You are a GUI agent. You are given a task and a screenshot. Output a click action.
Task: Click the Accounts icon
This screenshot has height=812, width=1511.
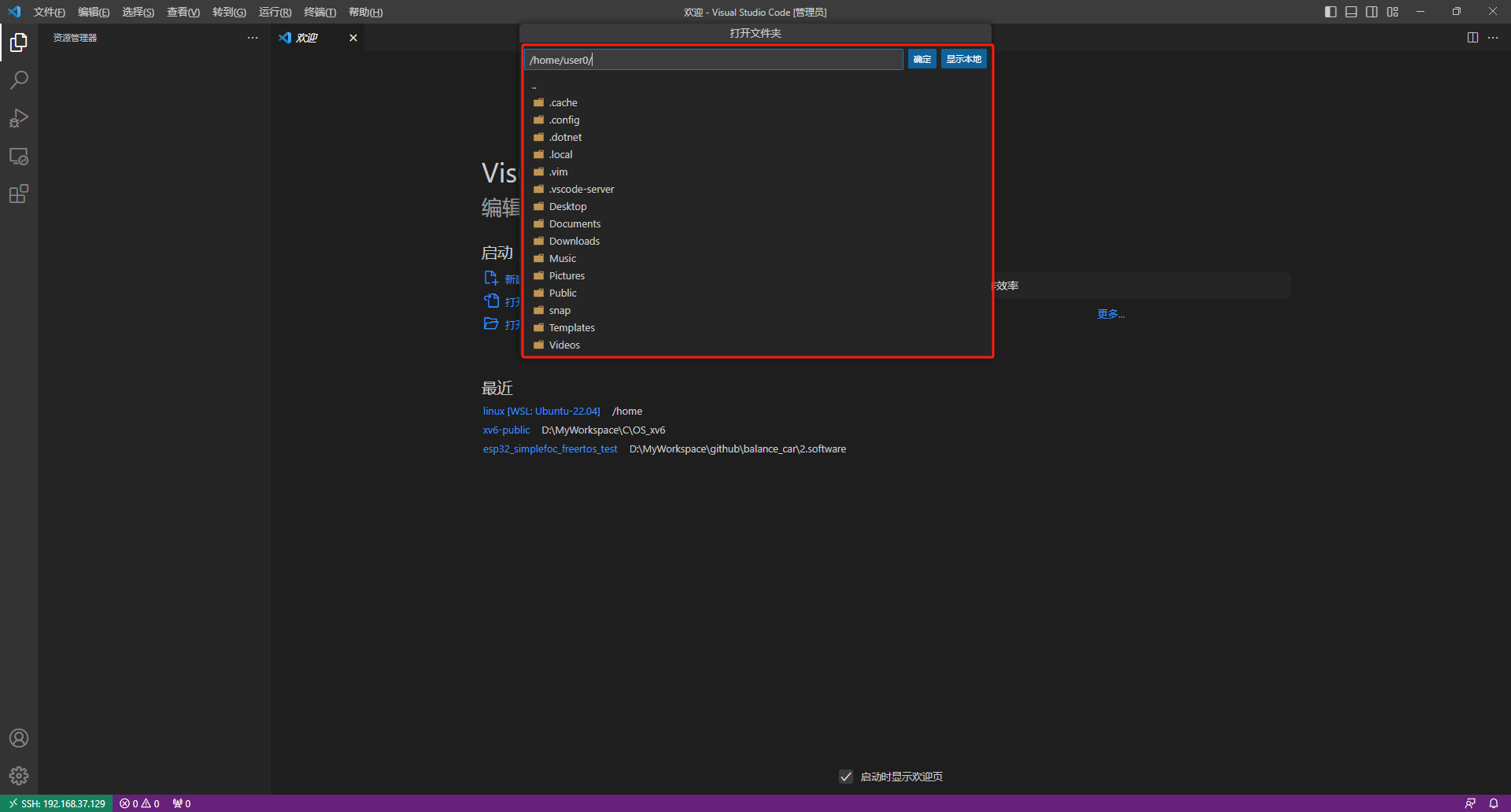[19, 738]
